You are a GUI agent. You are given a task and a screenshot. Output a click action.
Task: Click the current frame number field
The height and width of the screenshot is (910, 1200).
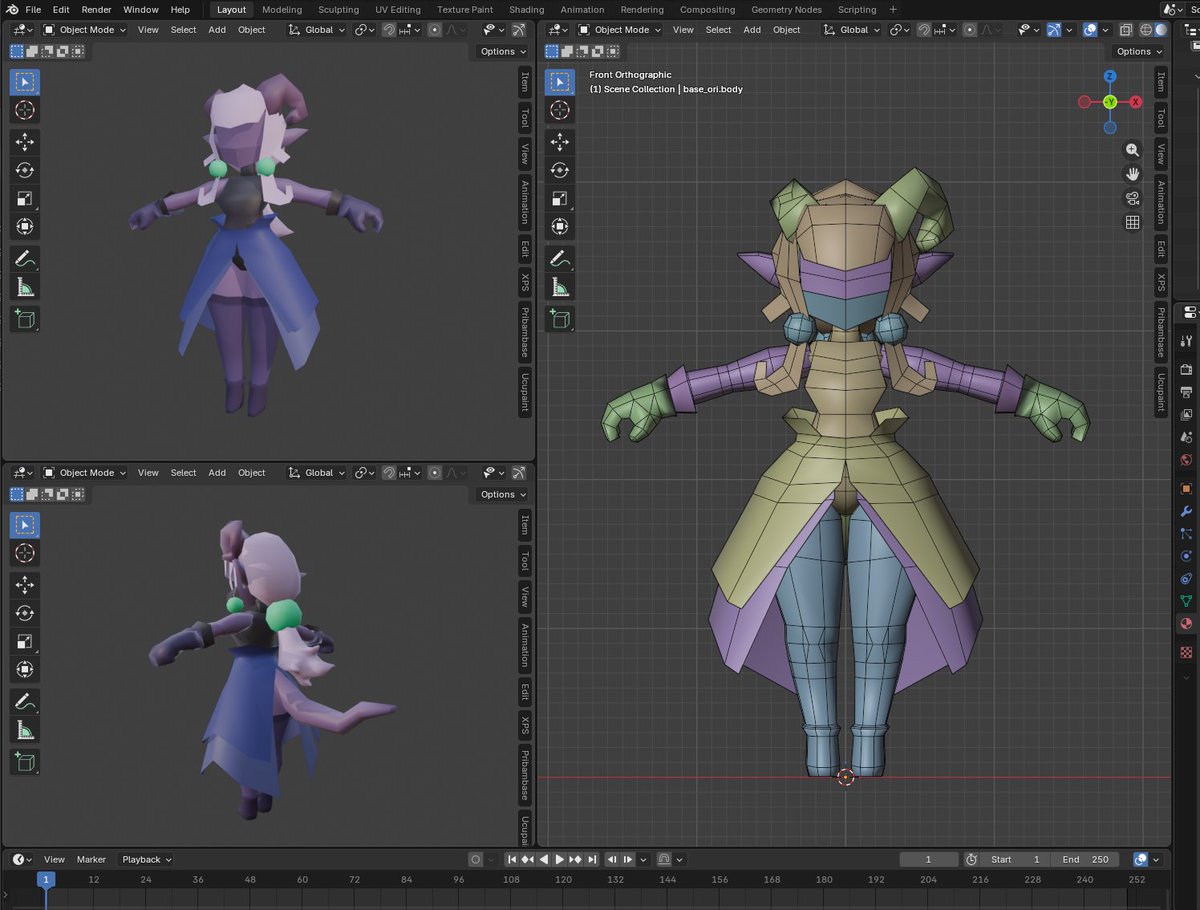click(928, 859)
